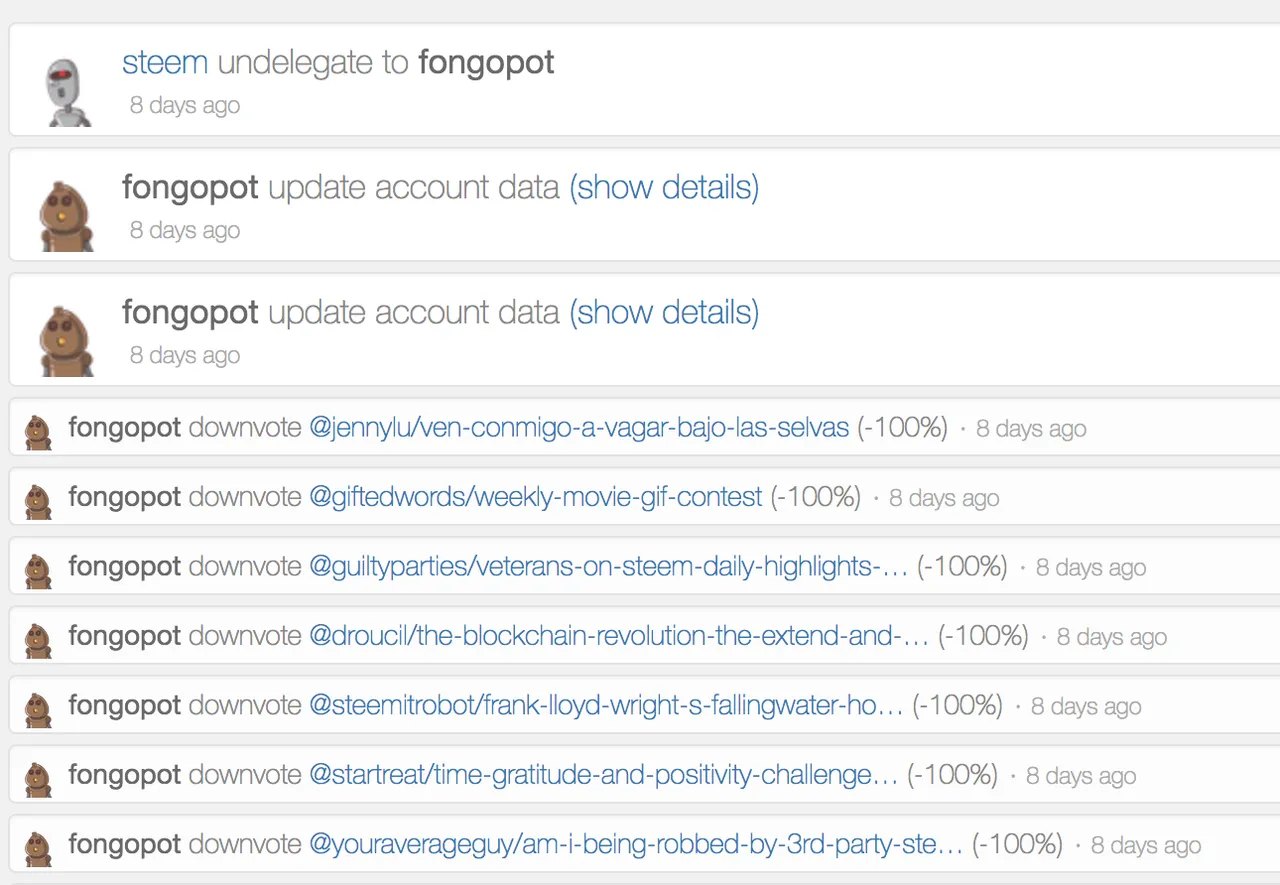
Task: Open the weekly-movie-gif-contest post link
Action: click(x=536, y=497)
